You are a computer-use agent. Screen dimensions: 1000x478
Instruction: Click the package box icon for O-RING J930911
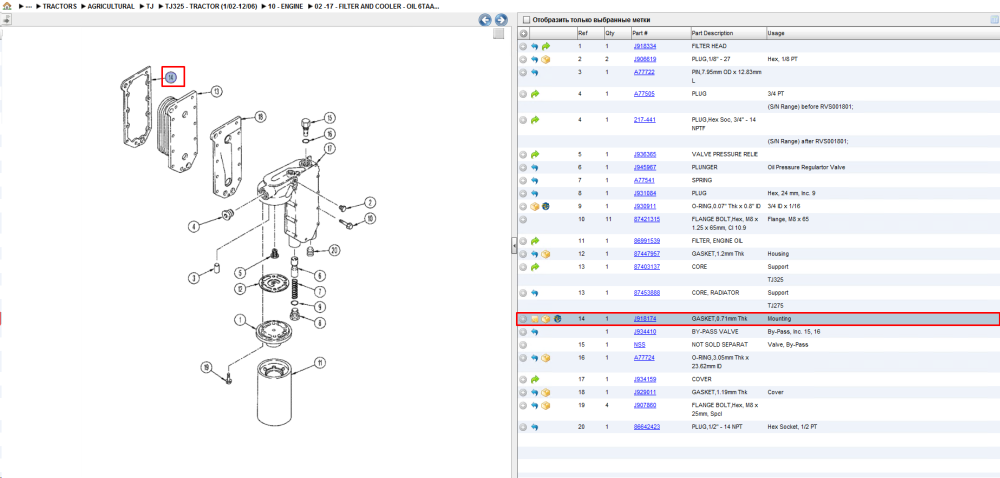[x=535, y=206]
